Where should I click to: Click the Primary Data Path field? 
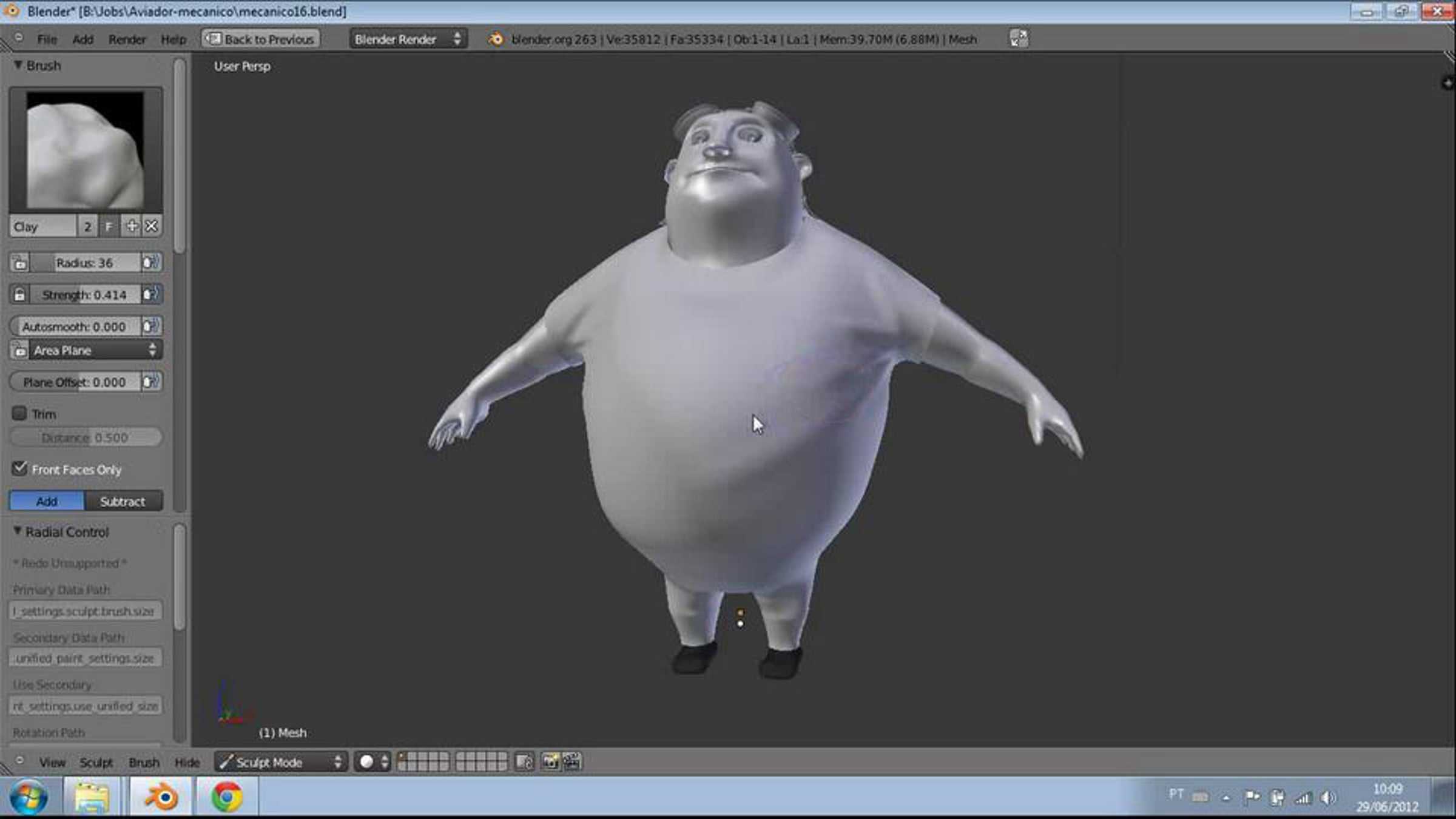[86, 611]
